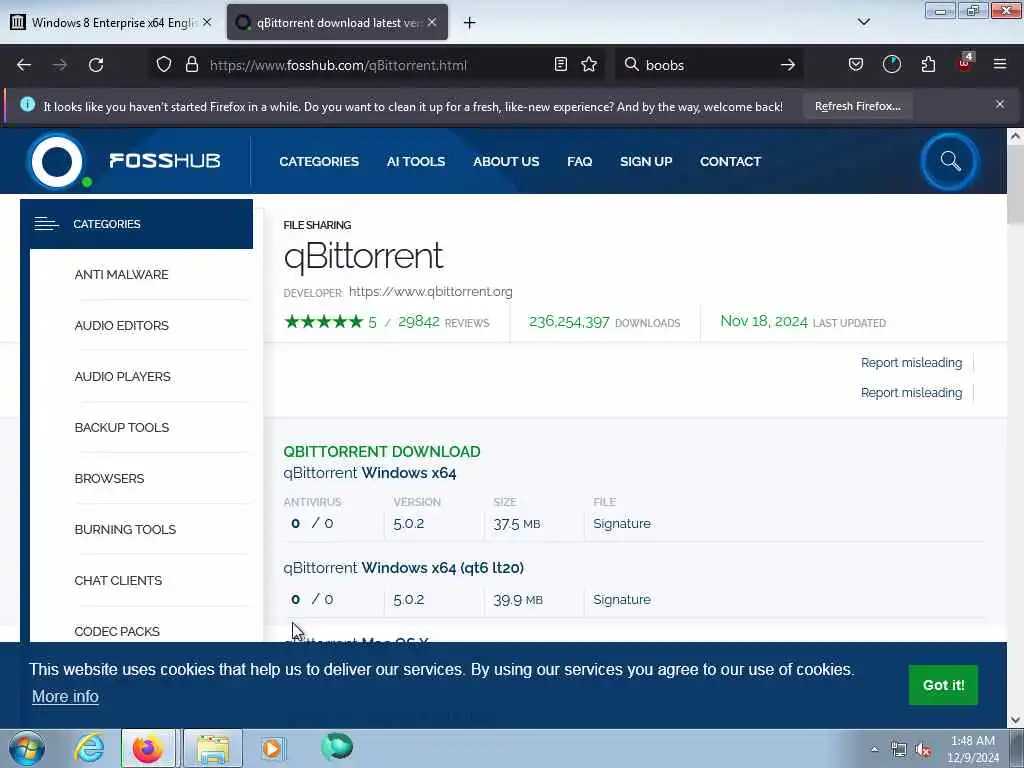The height and width of the screenshot is (768, 1024).
Task: Show hidden tray icons arrow
Action: coord(874,749)
